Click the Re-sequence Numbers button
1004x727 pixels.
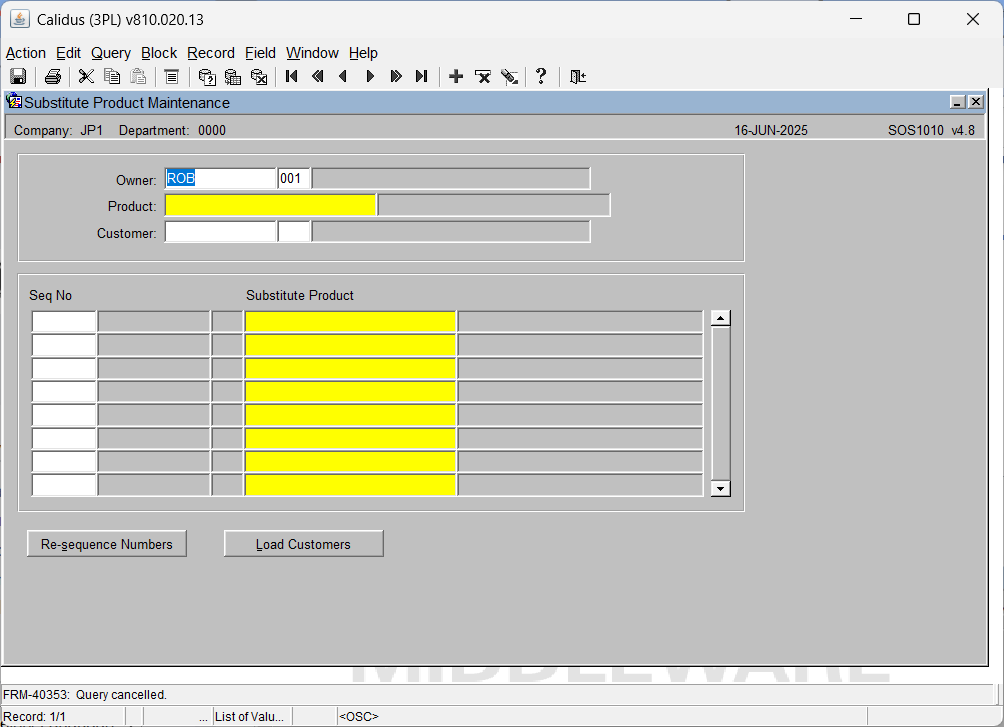107,544
